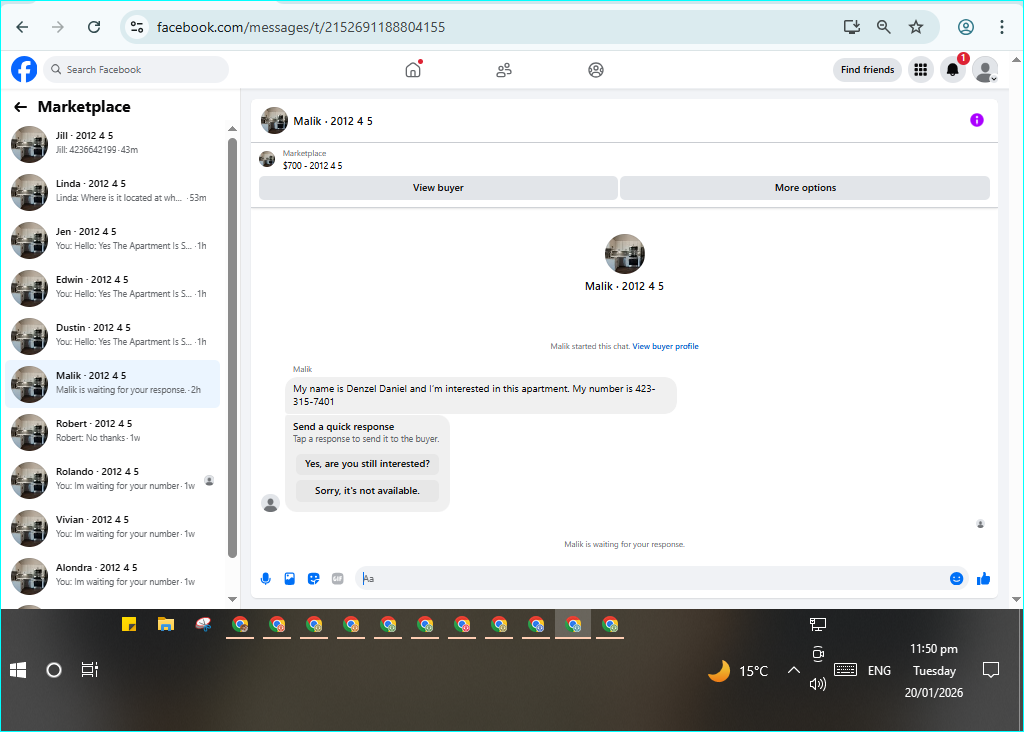Open the account profile avatar menu
Image resolution: width=1024 pixels, height=732 pixels.
[x=985, y=69]
